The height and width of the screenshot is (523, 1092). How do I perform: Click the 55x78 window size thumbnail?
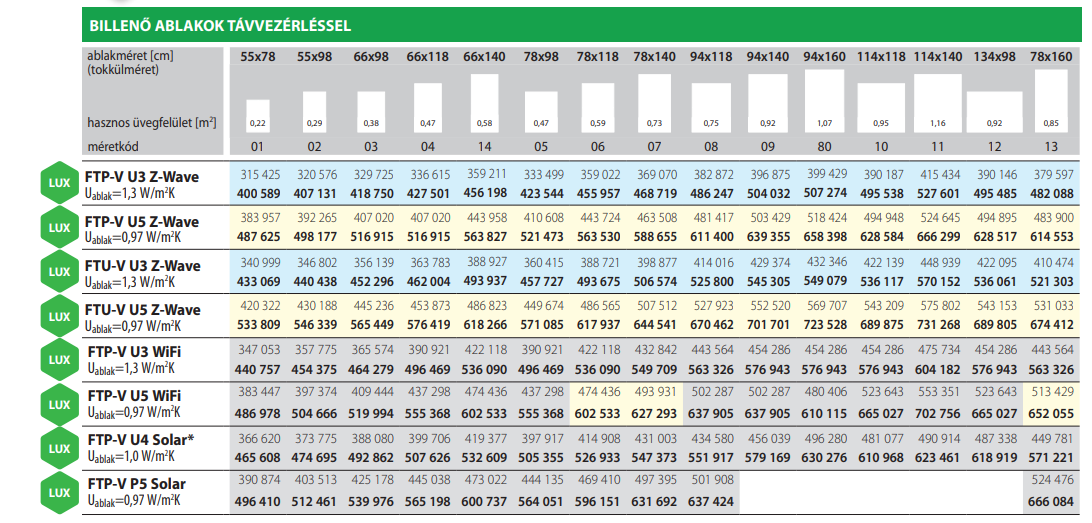pyautogui.click(x=258, y=116)
